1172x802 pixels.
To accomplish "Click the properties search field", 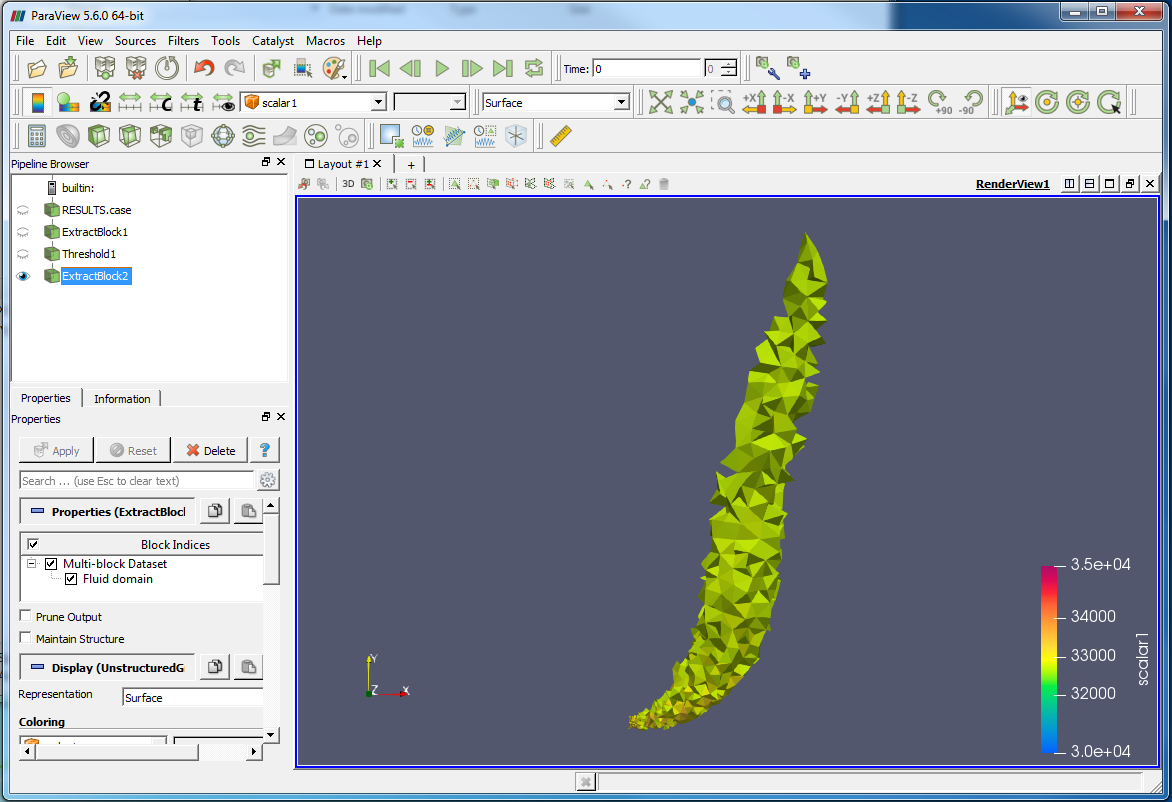I will 137,481.
